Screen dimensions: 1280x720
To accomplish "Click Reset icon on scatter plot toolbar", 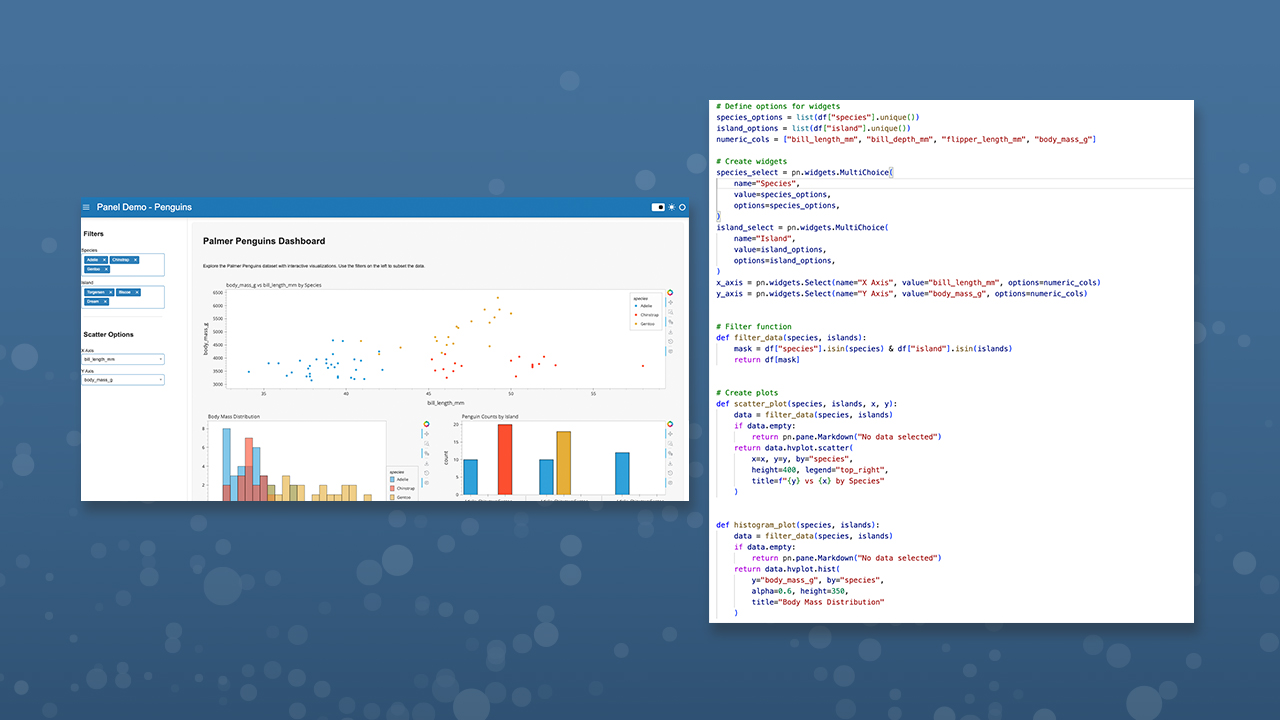I will (x=670, y=342).
